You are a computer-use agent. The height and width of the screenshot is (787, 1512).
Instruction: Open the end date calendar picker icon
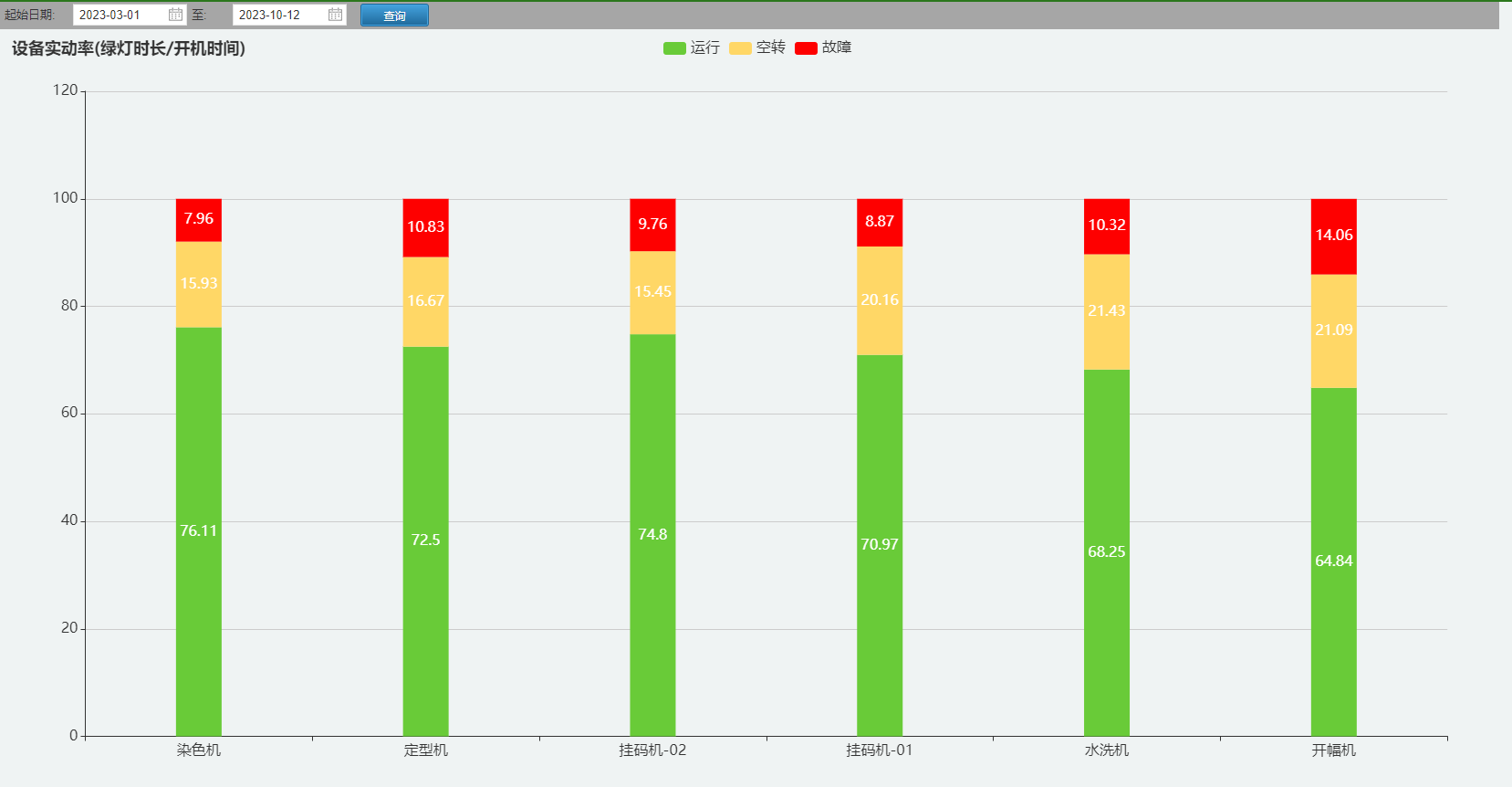(x=335, y=15)
